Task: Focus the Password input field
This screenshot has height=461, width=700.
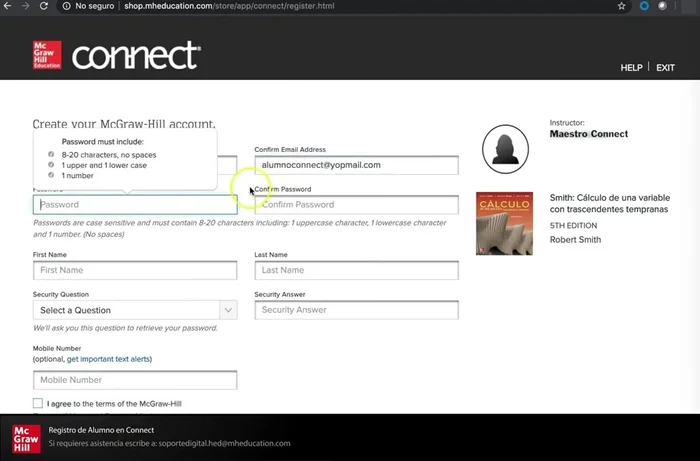Action: 135,205
